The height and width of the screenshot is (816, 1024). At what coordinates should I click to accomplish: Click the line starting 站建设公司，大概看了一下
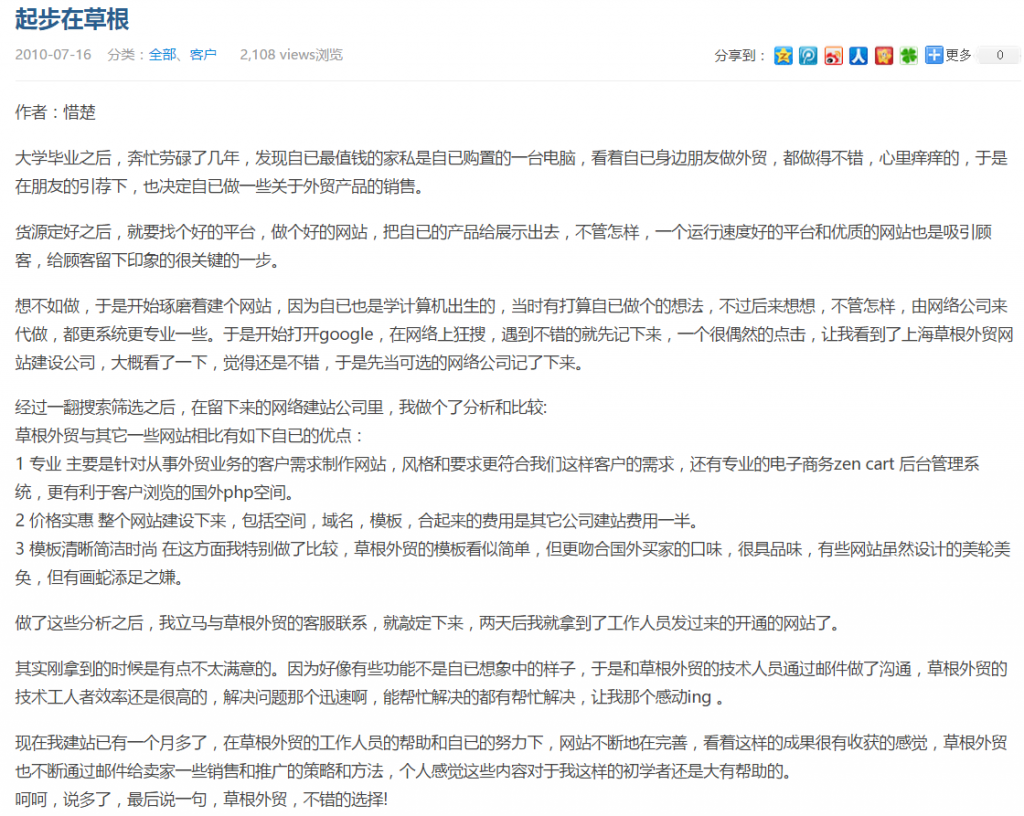[x=302, y=362]
